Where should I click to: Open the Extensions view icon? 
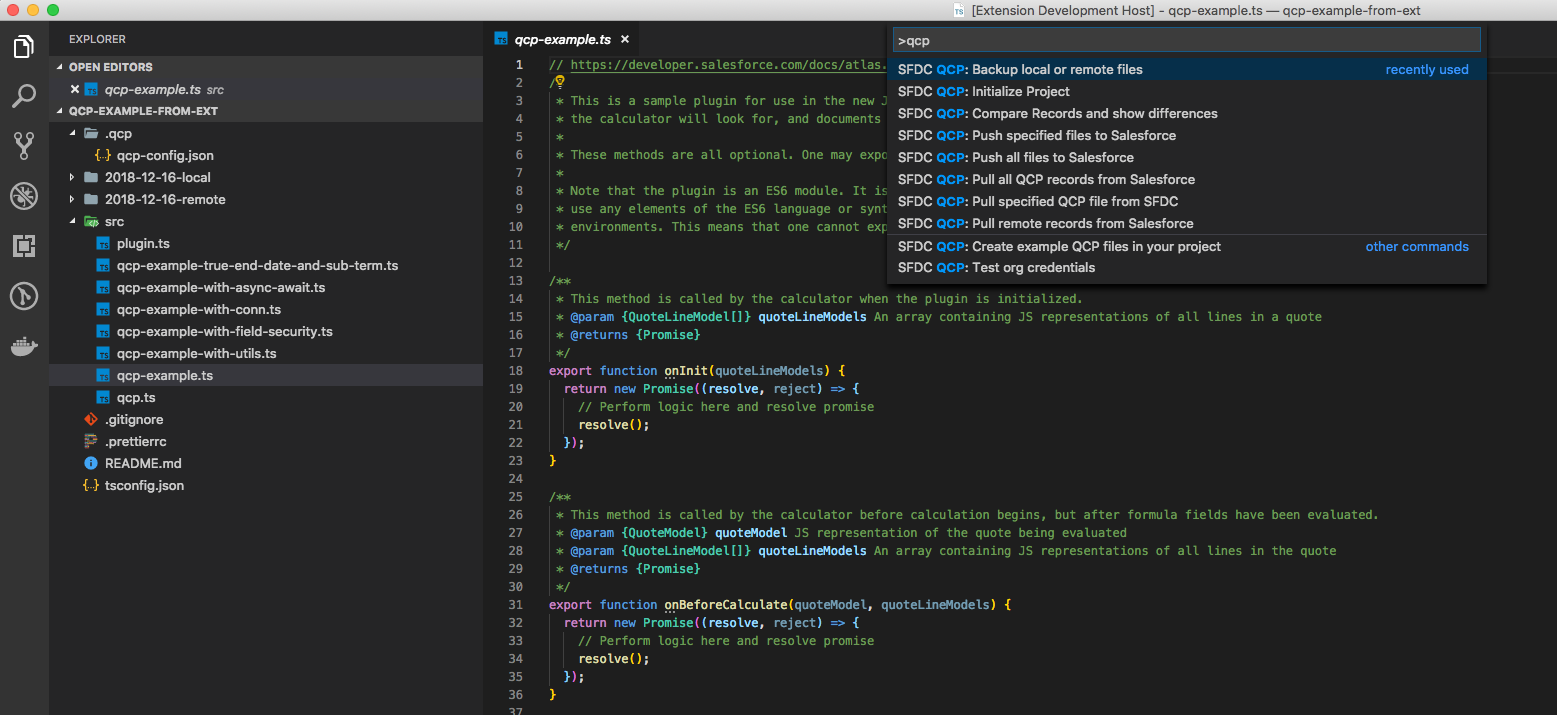pos(24,246)
